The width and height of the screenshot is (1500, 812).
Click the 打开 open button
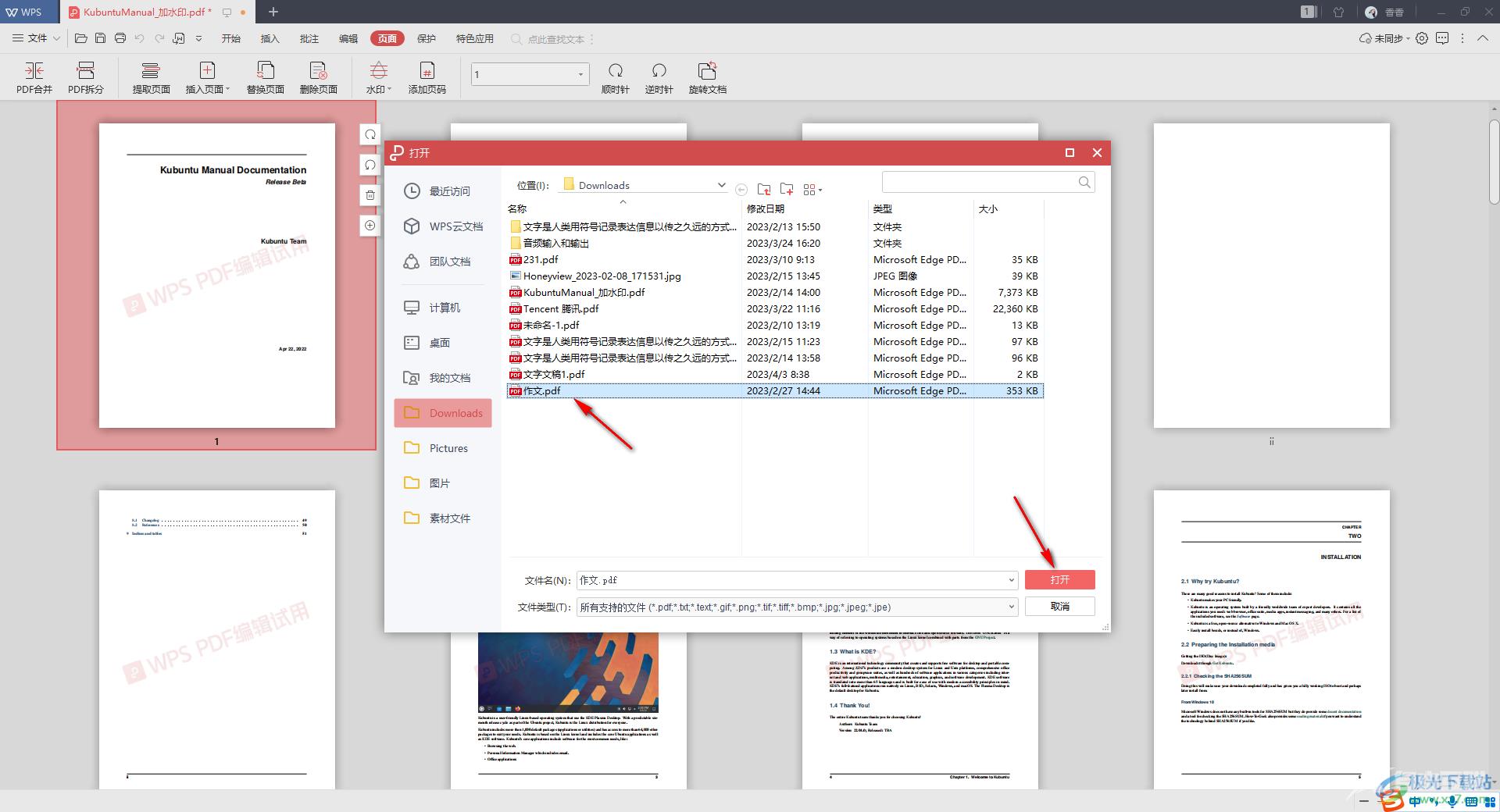coord(1059,580)
